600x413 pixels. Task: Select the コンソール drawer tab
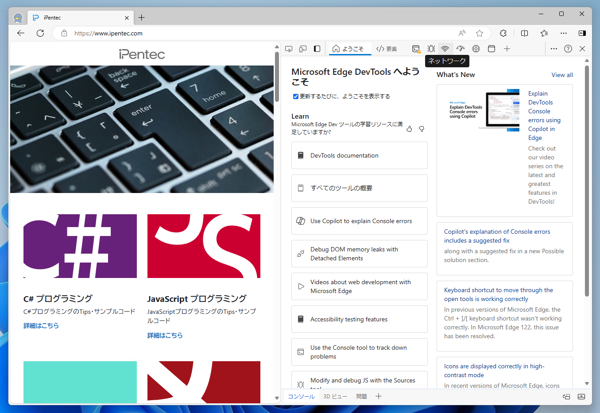(301, 396)
